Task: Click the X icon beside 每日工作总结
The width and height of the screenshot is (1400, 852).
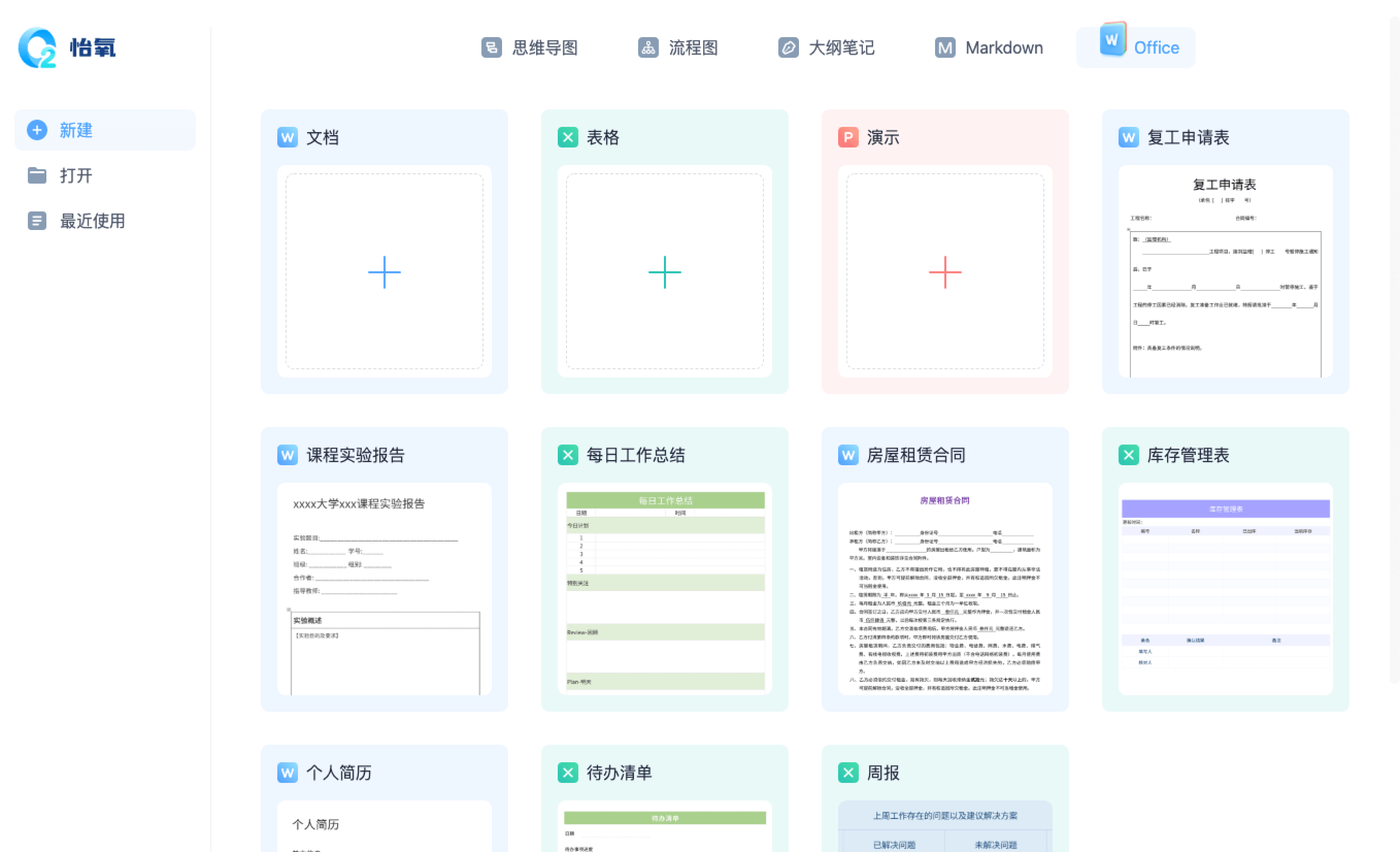Action: coord(568,455)
